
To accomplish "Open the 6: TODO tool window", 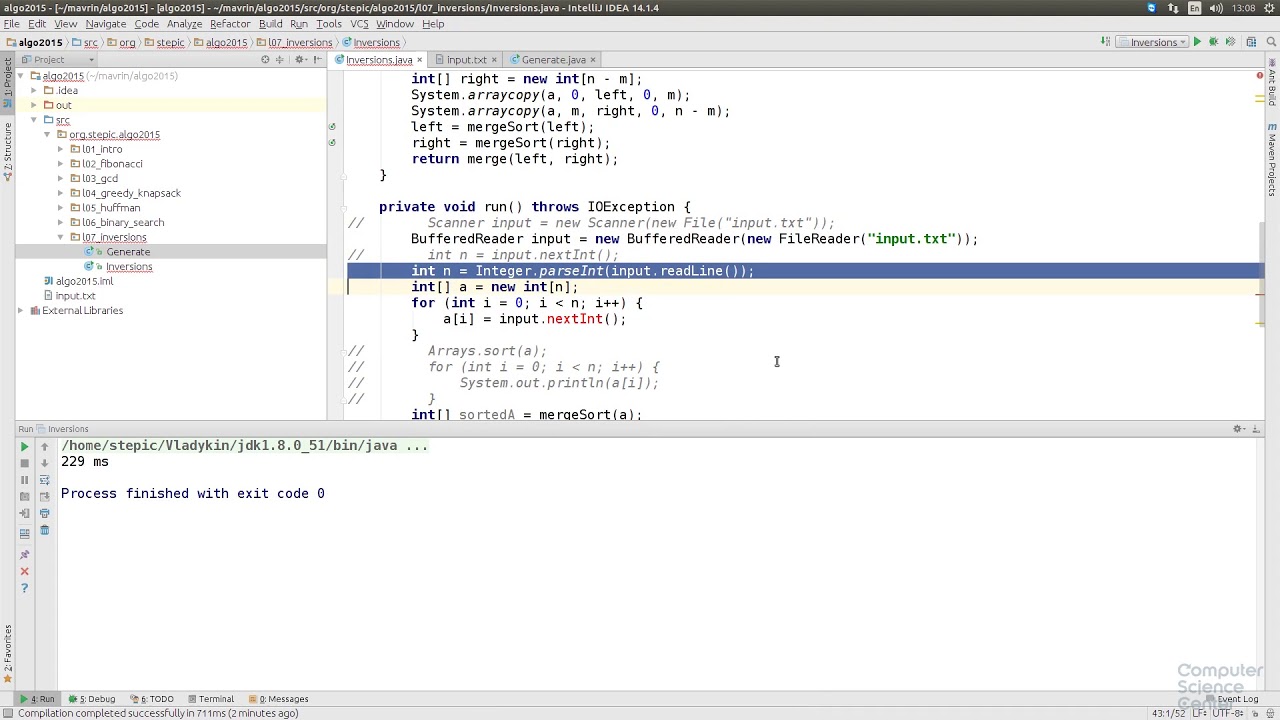I will [152, 699].
